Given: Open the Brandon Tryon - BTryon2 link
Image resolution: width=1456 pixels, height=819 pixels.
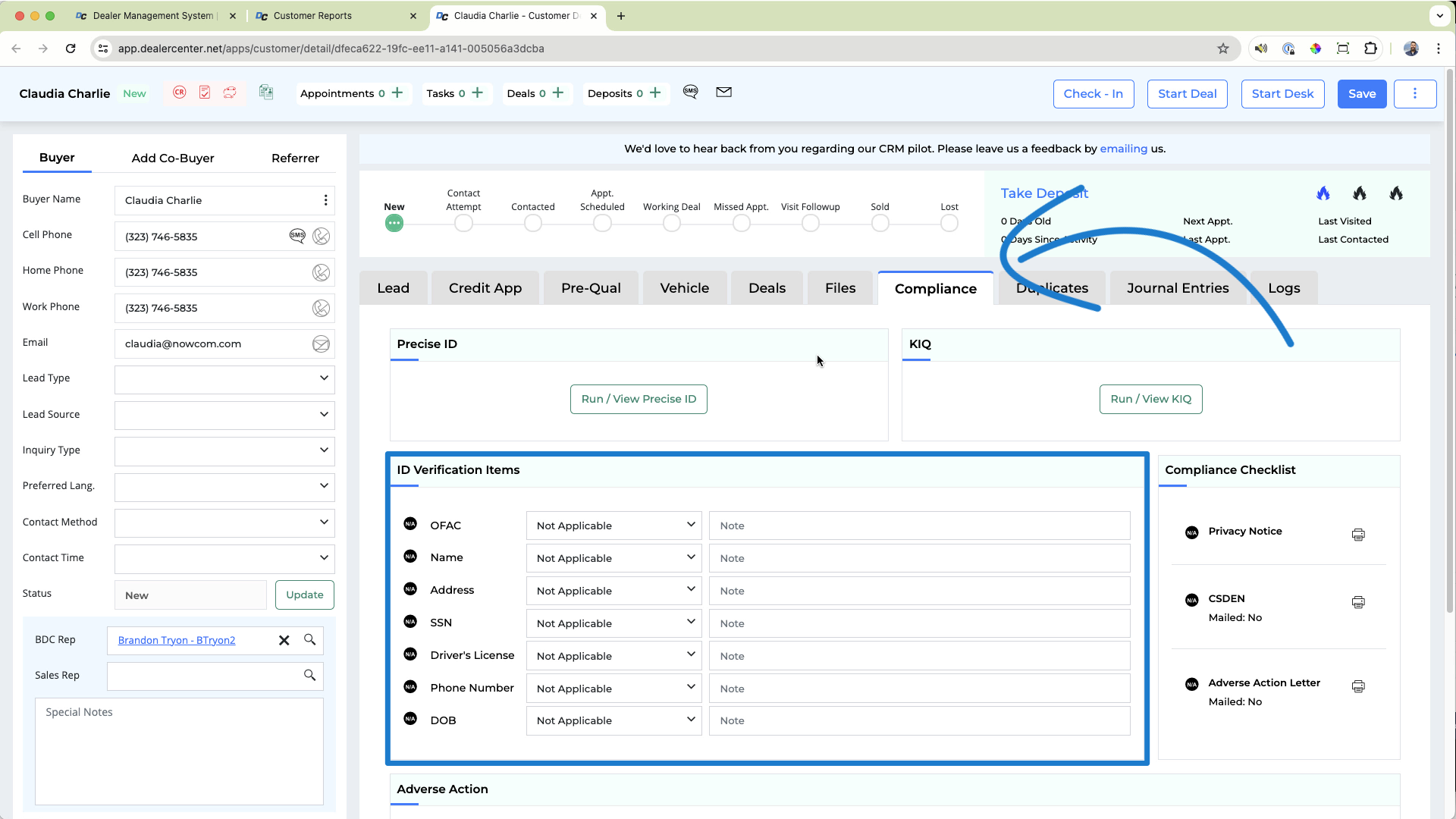Looking at the screenshot, I should [x=177, y=640].
